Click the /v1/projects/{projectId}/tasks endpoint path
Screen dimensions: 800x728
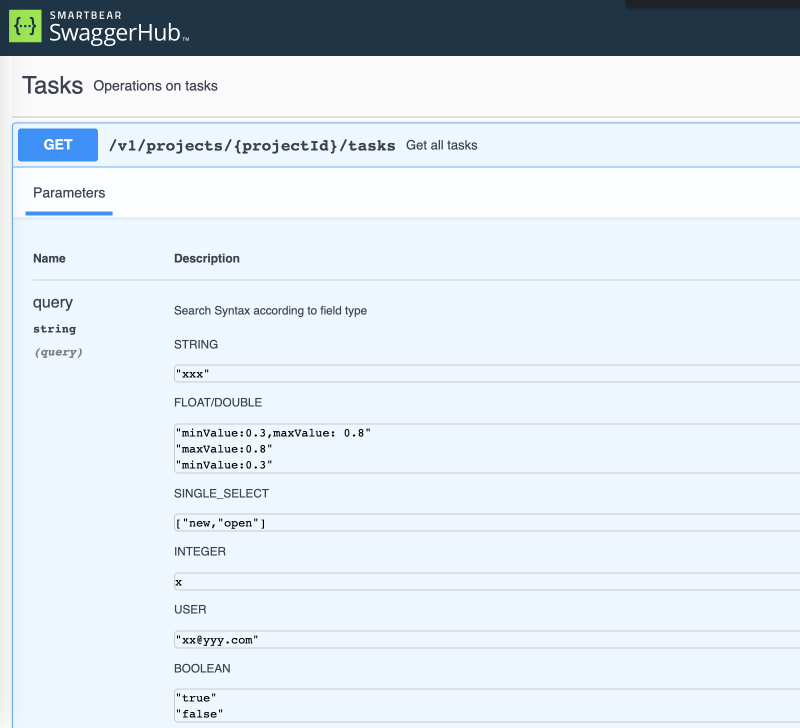click(251, 145)
